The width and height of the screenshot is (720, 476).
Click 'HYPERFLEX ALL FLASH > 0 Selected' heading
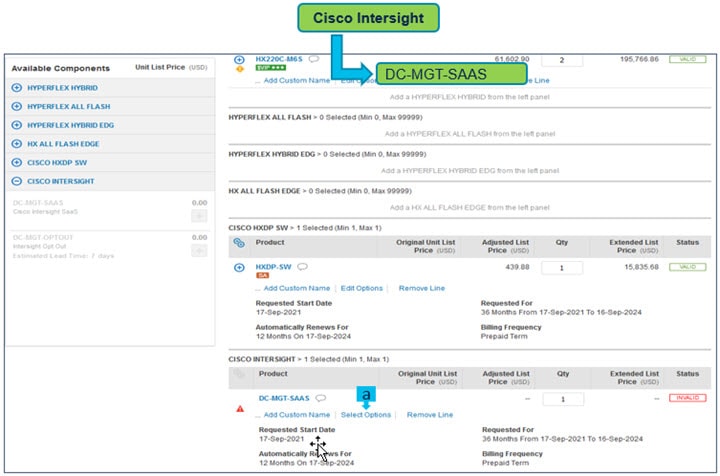325,118
